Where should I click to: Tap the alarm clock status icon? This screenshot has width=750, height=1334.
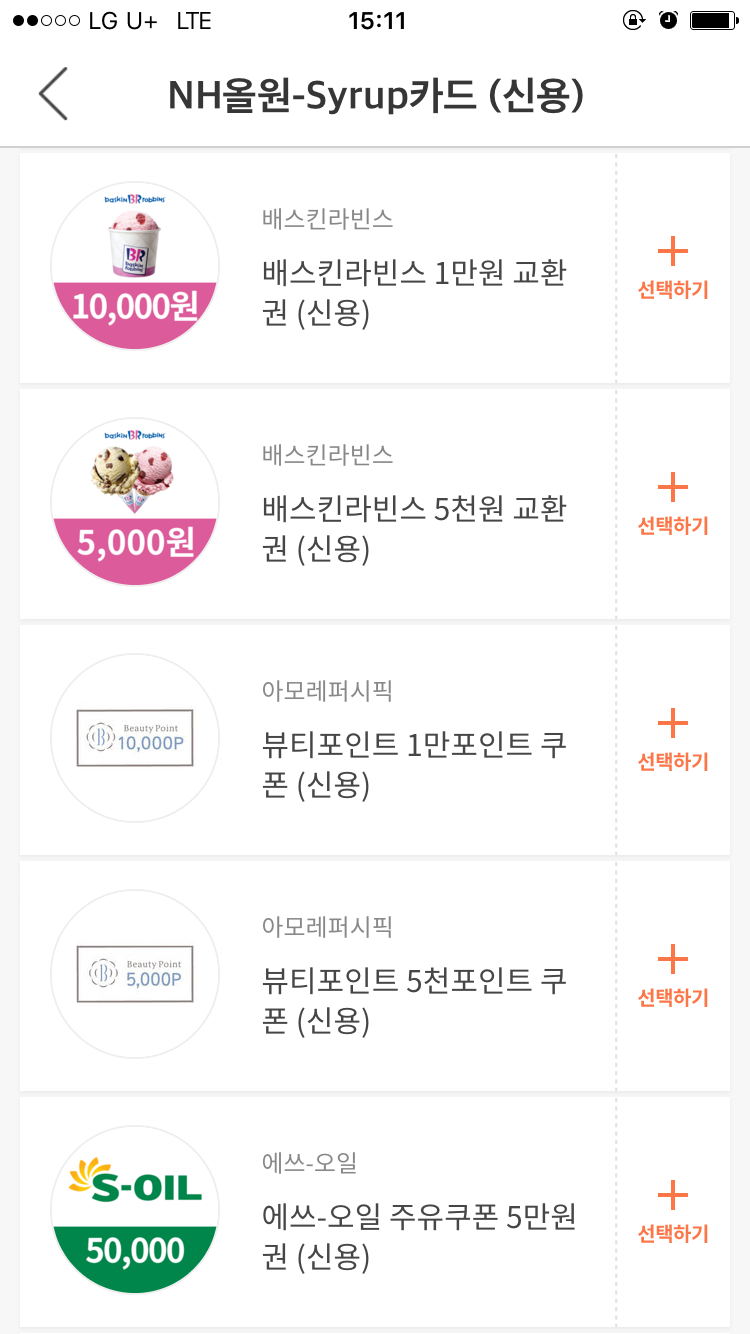tap(669, 21)
